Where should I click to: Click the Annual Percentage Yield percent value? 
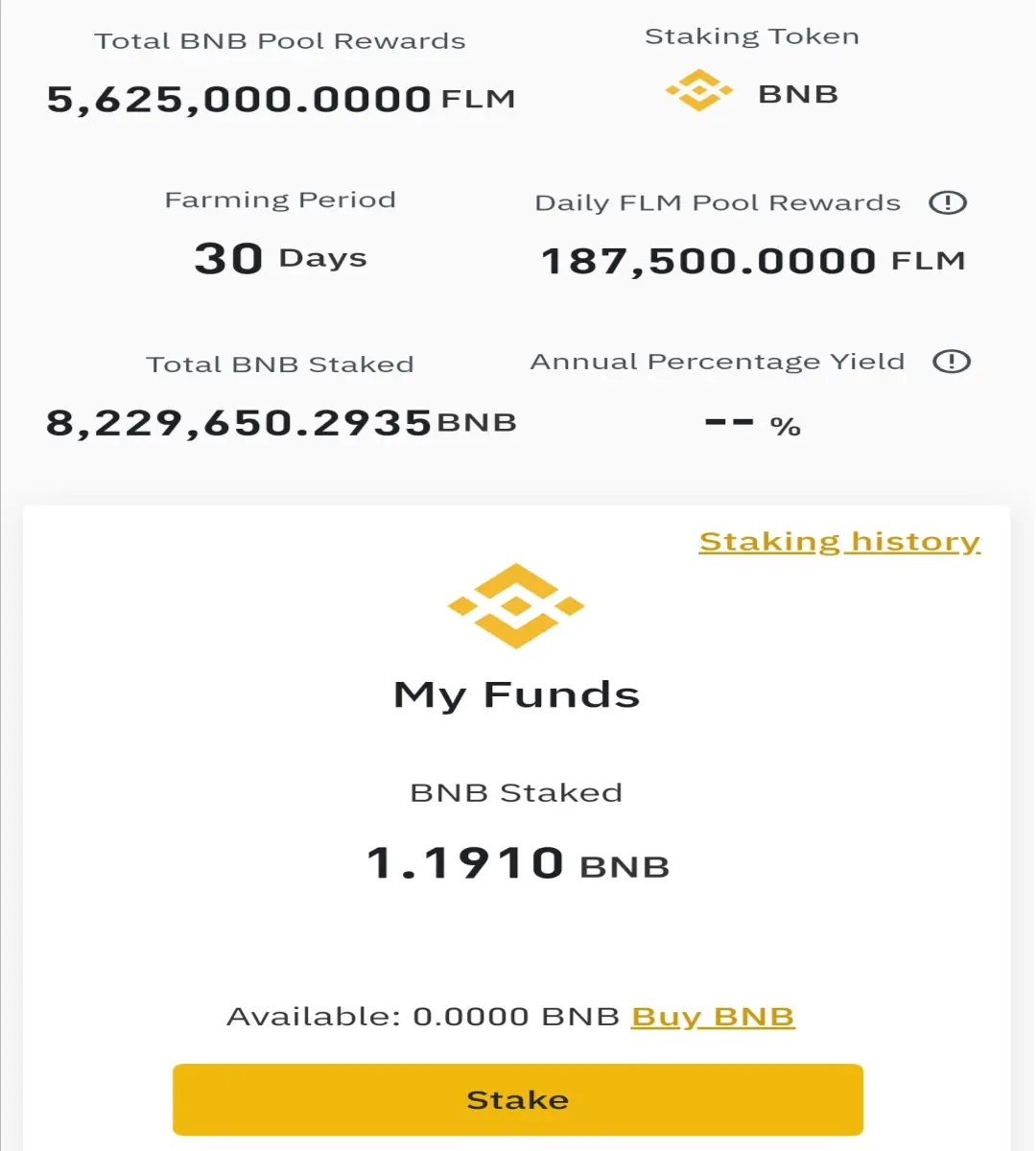click(753, 425)
